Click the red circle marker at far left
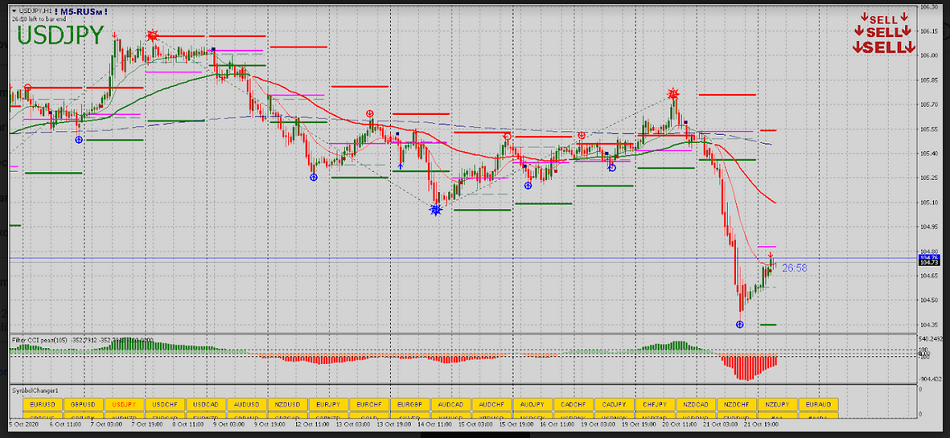Viewport: 950px width, 438px height. [28, 88]
